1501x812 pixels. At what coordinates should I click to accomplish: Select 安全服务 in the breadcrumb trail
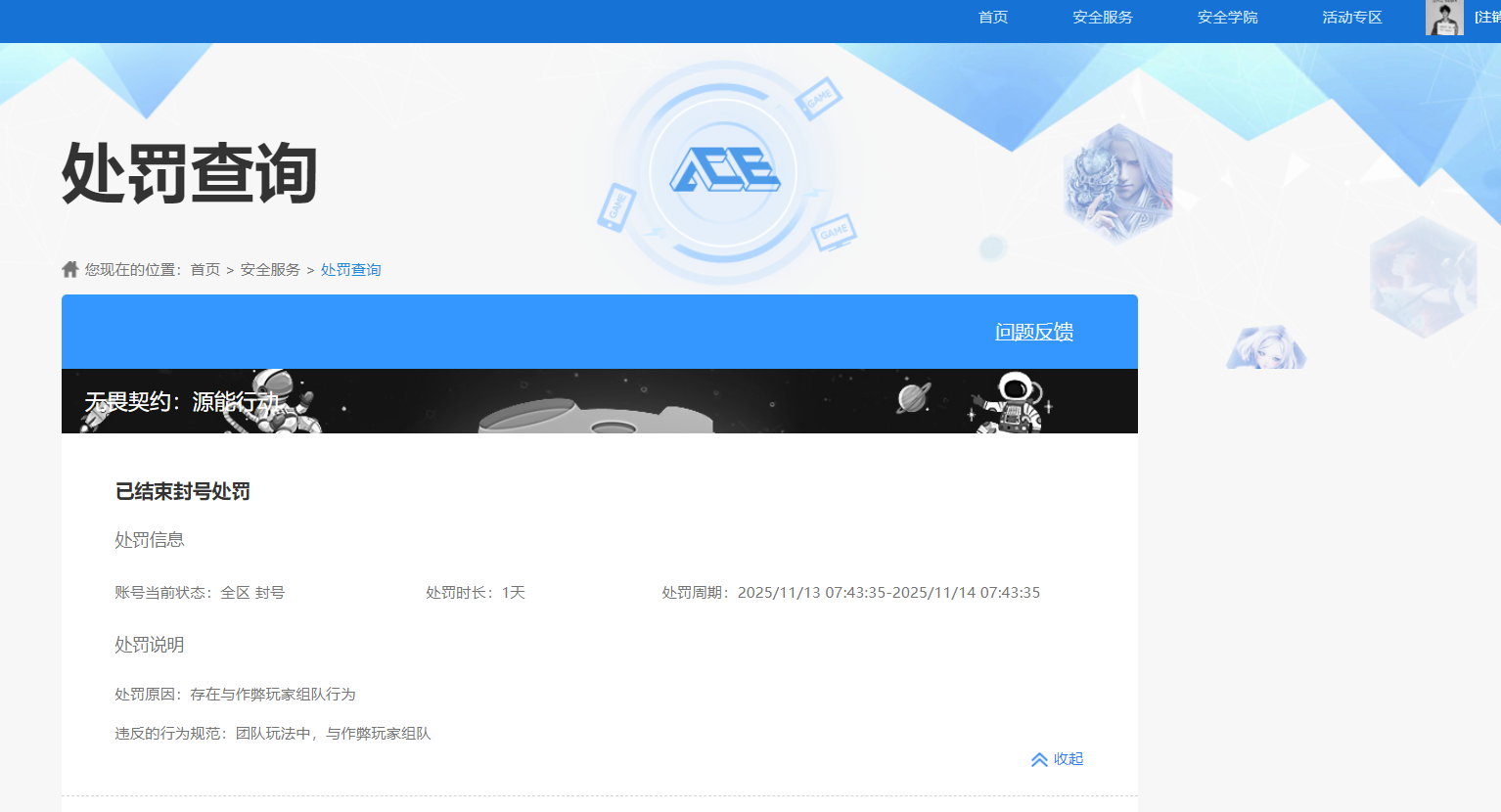270,270
